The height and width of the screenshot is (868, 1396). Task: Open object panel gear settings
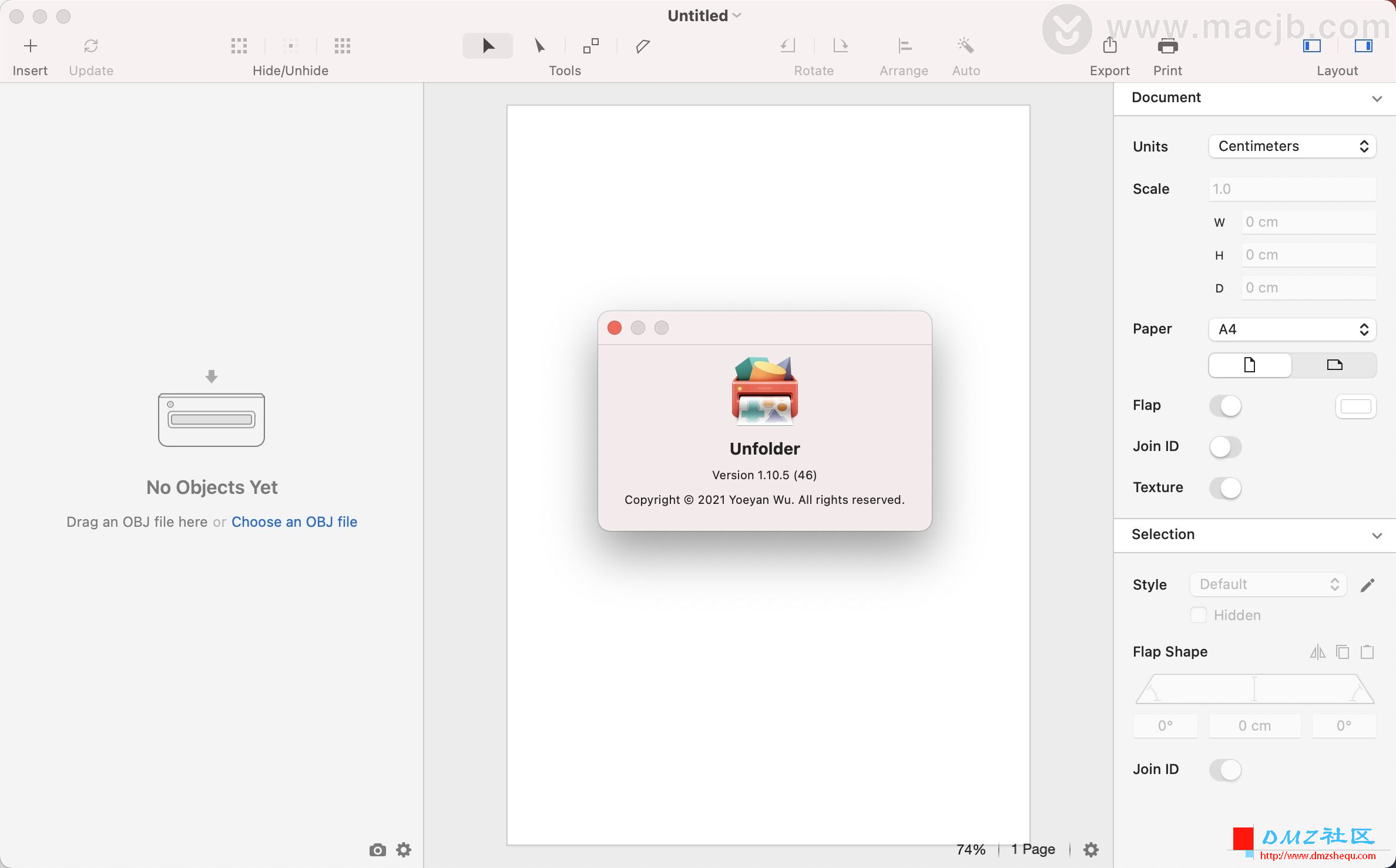tap(404, 850)
